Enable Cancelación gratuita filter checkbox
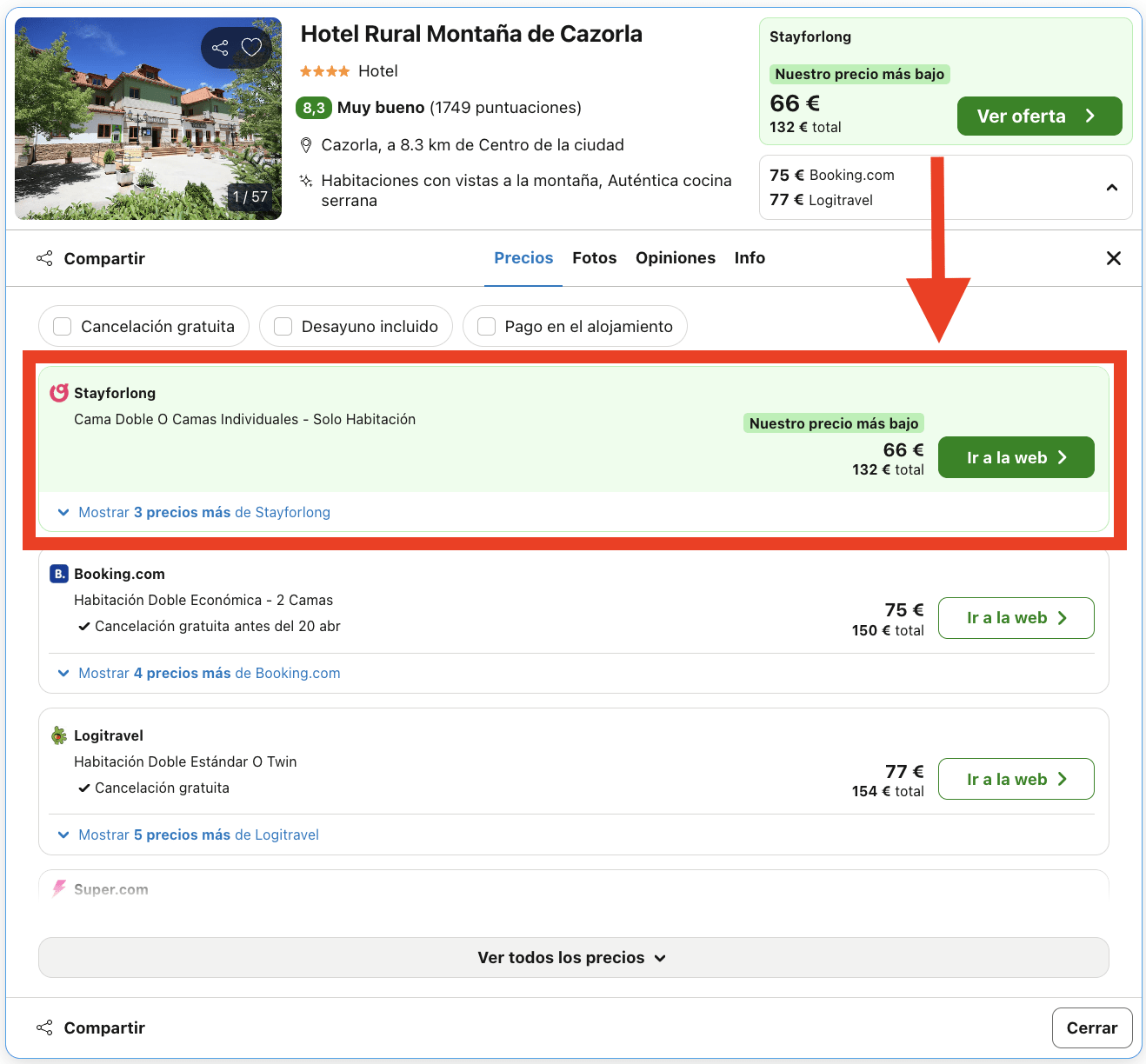Viewport: 1146px width, 1064px height. coord(63,326)
